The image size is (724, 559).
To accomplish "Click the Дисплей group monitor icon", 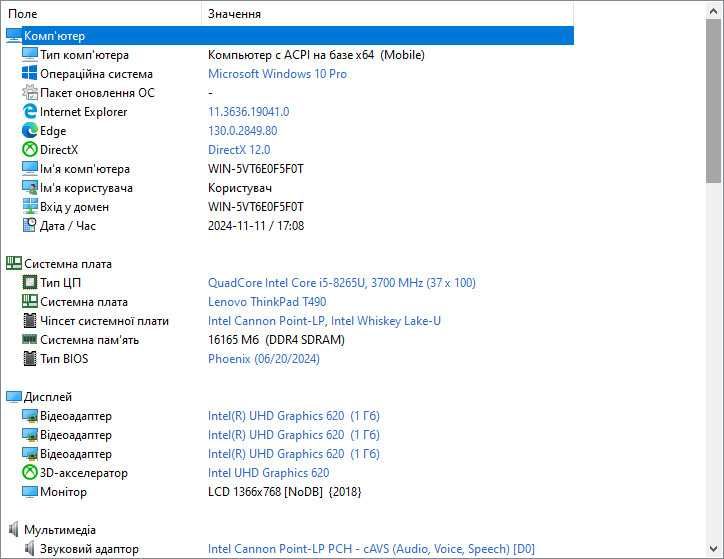I will point(14,397).
